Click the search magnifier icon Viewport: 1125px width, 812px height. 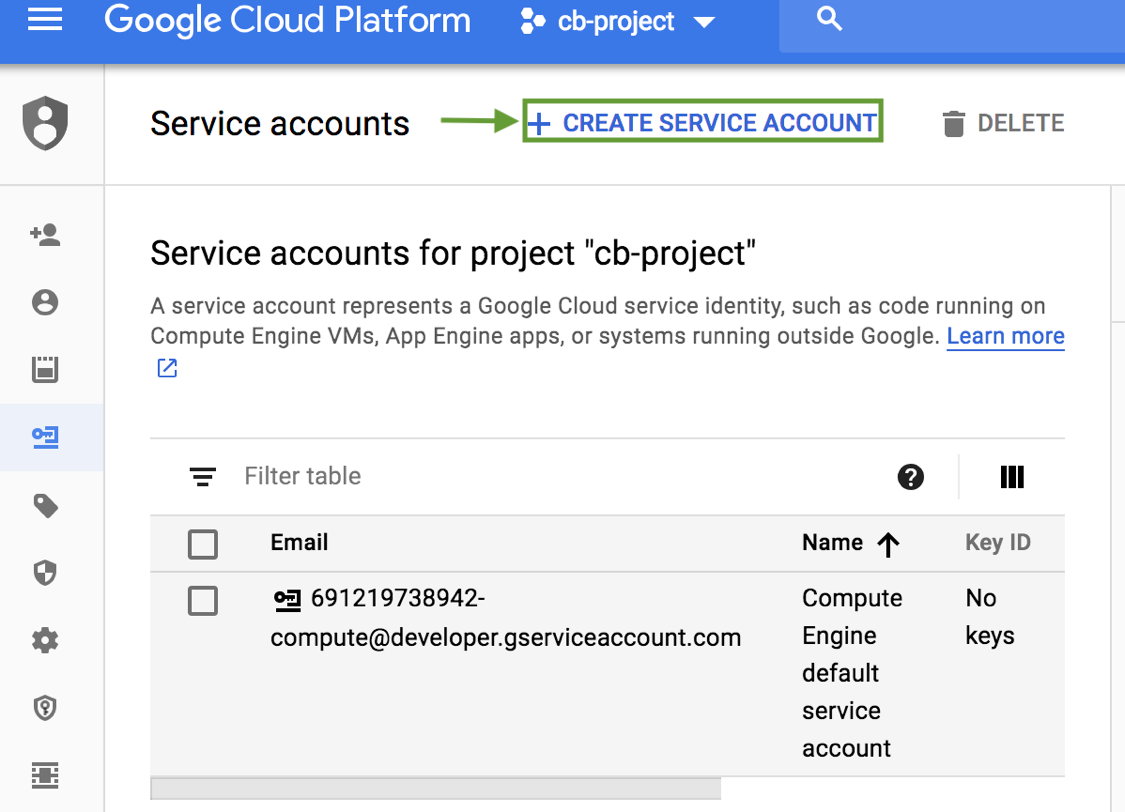click(x=829, y=19)
